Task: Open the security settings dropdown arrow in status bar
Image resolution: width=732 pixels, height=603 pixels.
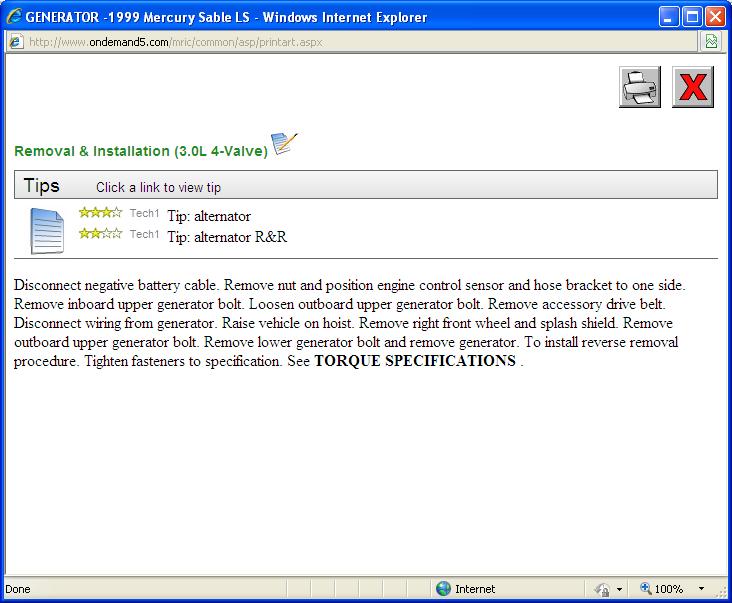Action: (x=619, y=589)
